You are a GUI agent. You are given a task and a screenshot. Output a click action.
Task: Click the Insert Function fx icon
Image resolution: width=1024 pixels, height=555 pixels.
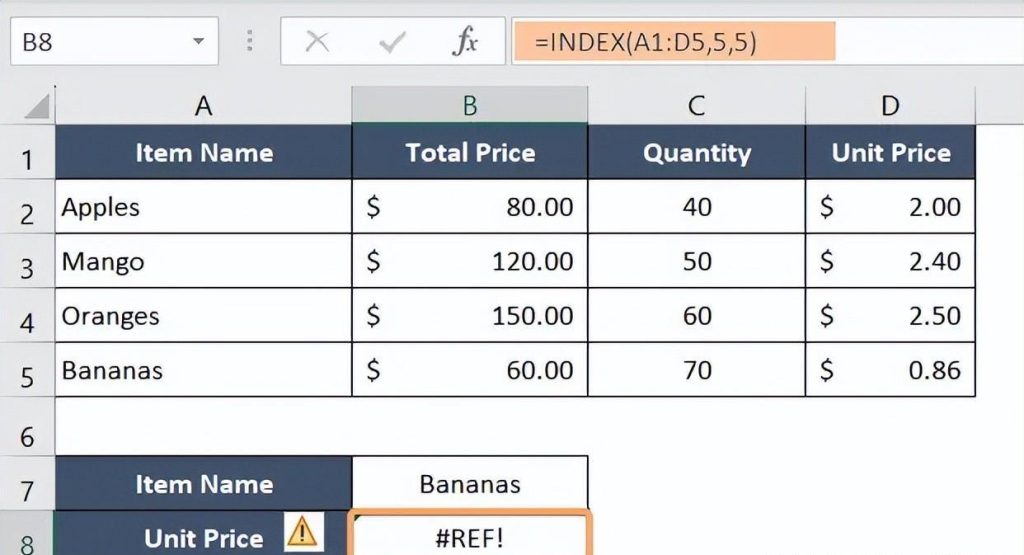coord(465,43)
